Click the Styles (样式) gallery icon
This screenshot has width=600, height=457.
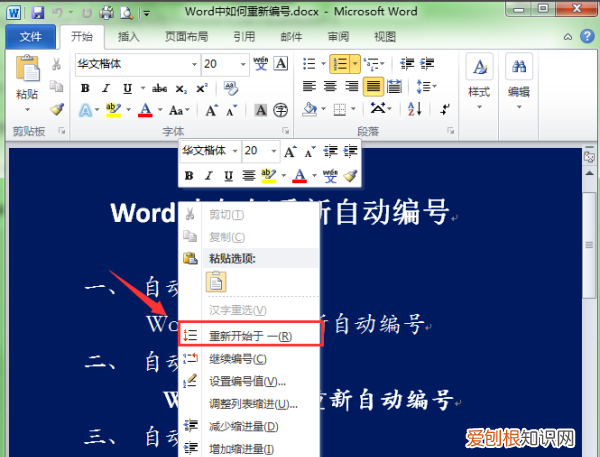pos(479,67)
